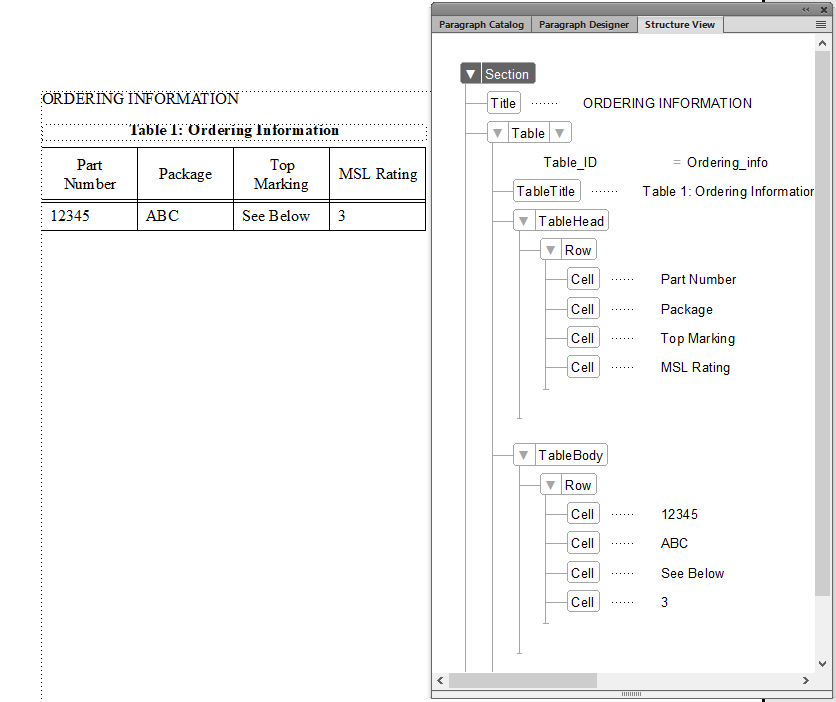Viewport: 836px width, 702px height.
Task: Select the TableBody element label
Action: [x=570, y=455]
